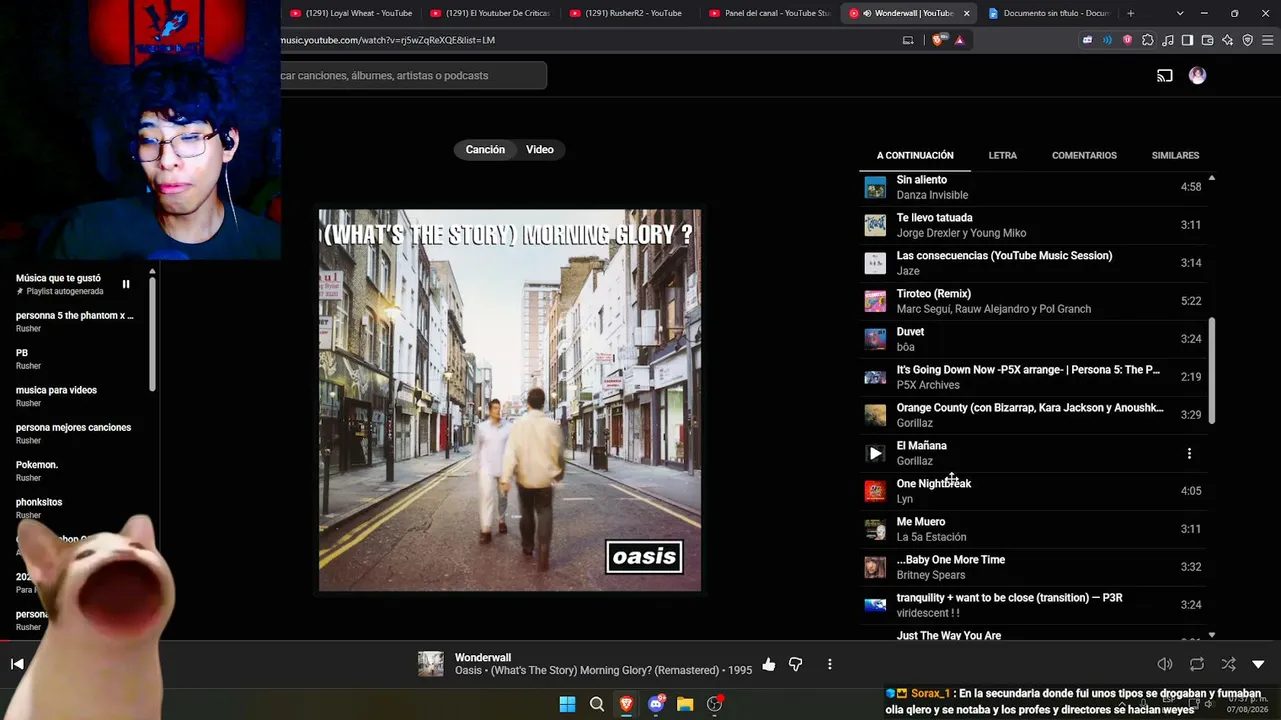Viewport: 1281px width, 720px height.
Task: Click the Wonderwall mini thumbnail in player bar
Action: coord(431,664)
